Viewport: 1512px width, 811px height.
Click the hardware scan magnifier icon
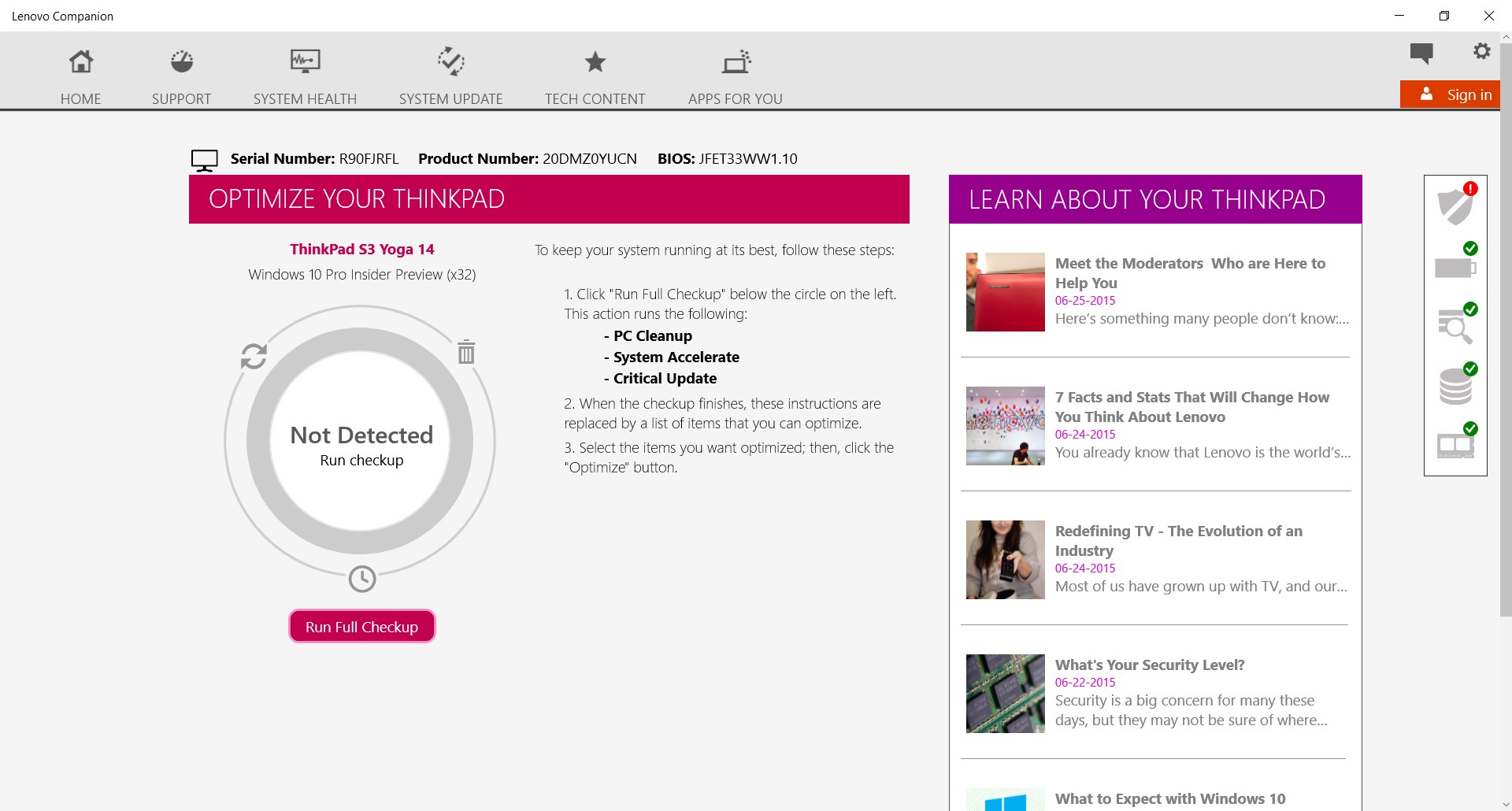(x=1455, y=326)
